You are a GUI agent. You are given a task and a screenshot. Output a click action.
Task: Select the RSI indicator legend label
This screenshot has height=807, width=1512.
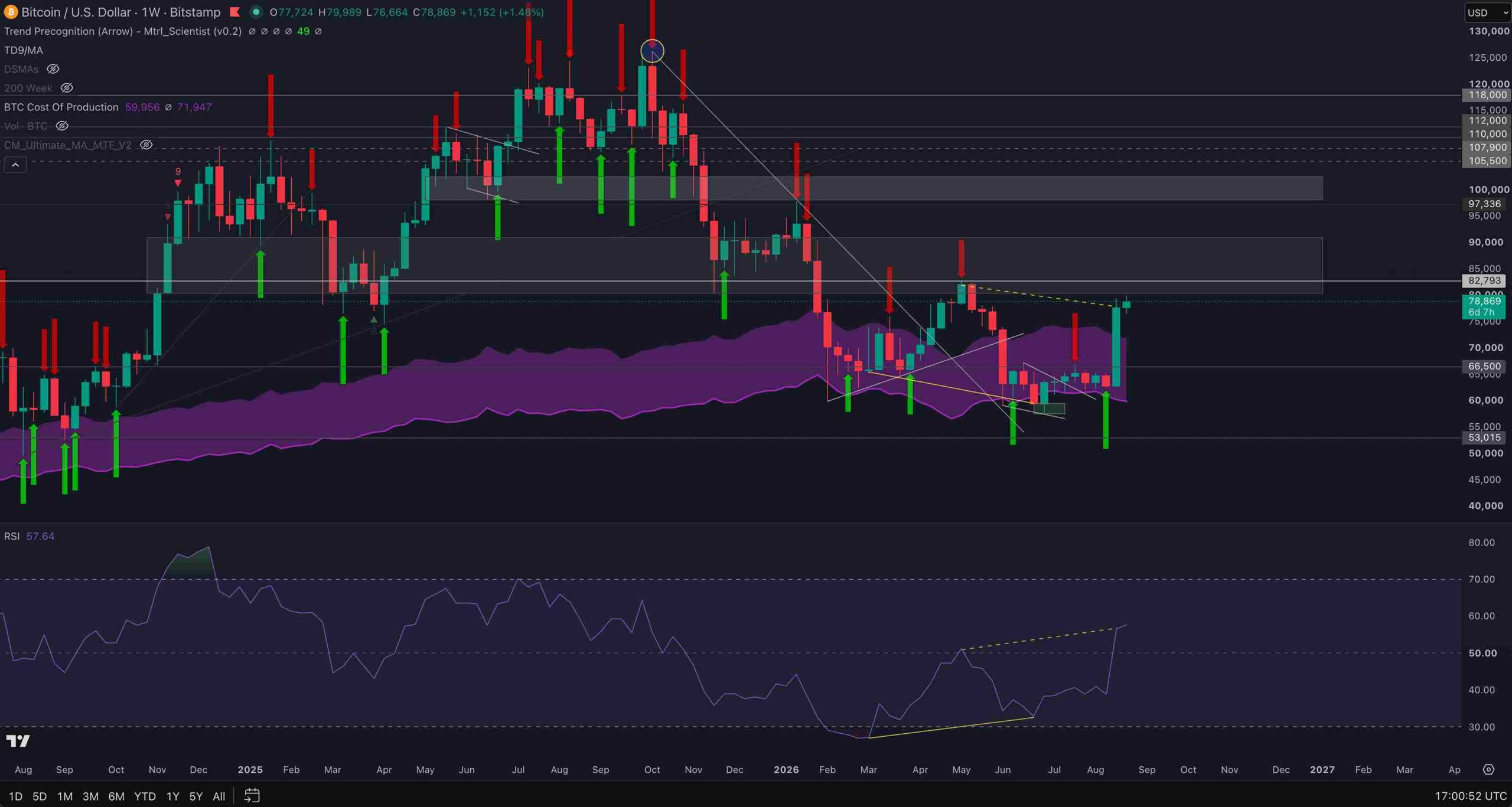[12, 536]
